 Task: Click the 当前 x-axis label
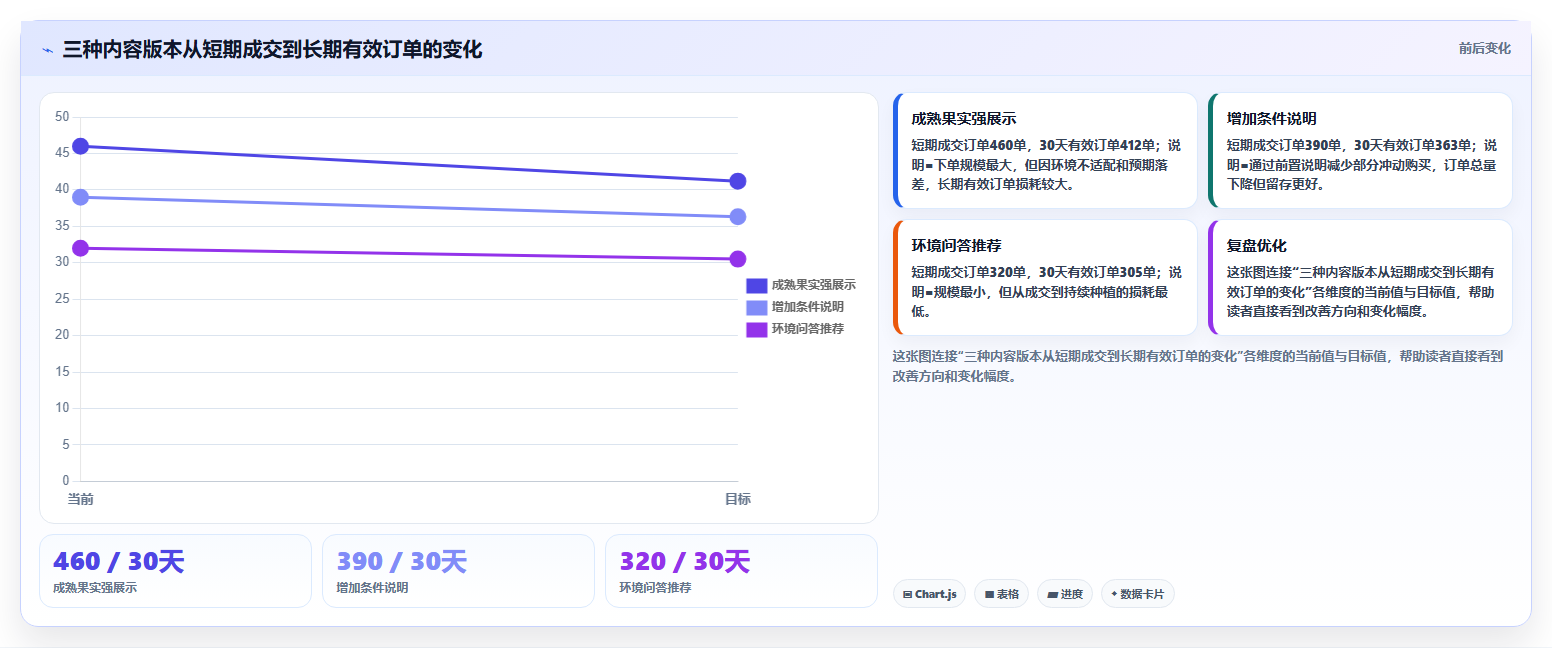coord(81,499)
